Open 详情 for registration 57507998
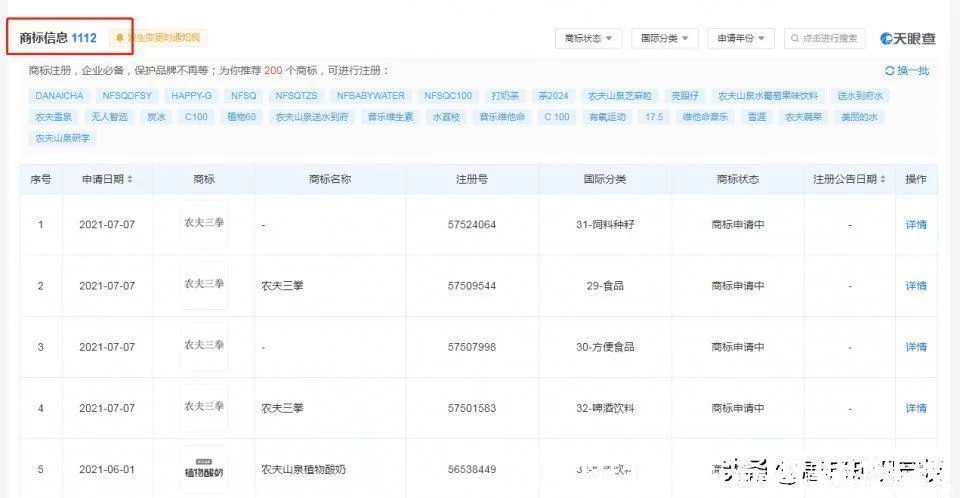 (916, 347)
